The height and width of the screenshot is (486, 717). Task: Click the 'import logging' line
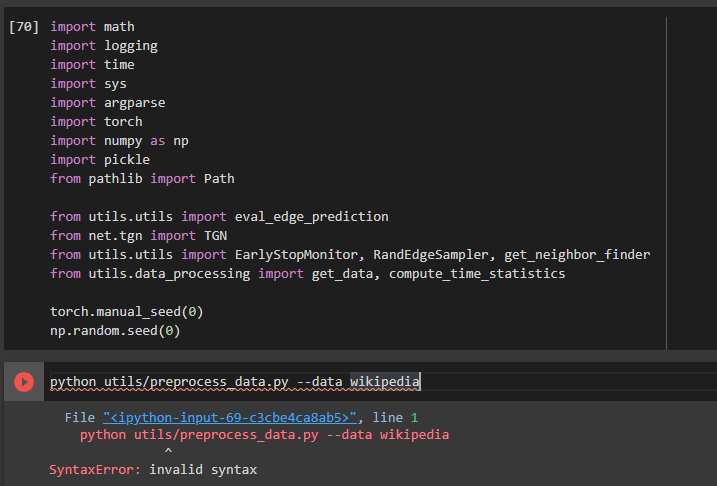click(104, 46)
